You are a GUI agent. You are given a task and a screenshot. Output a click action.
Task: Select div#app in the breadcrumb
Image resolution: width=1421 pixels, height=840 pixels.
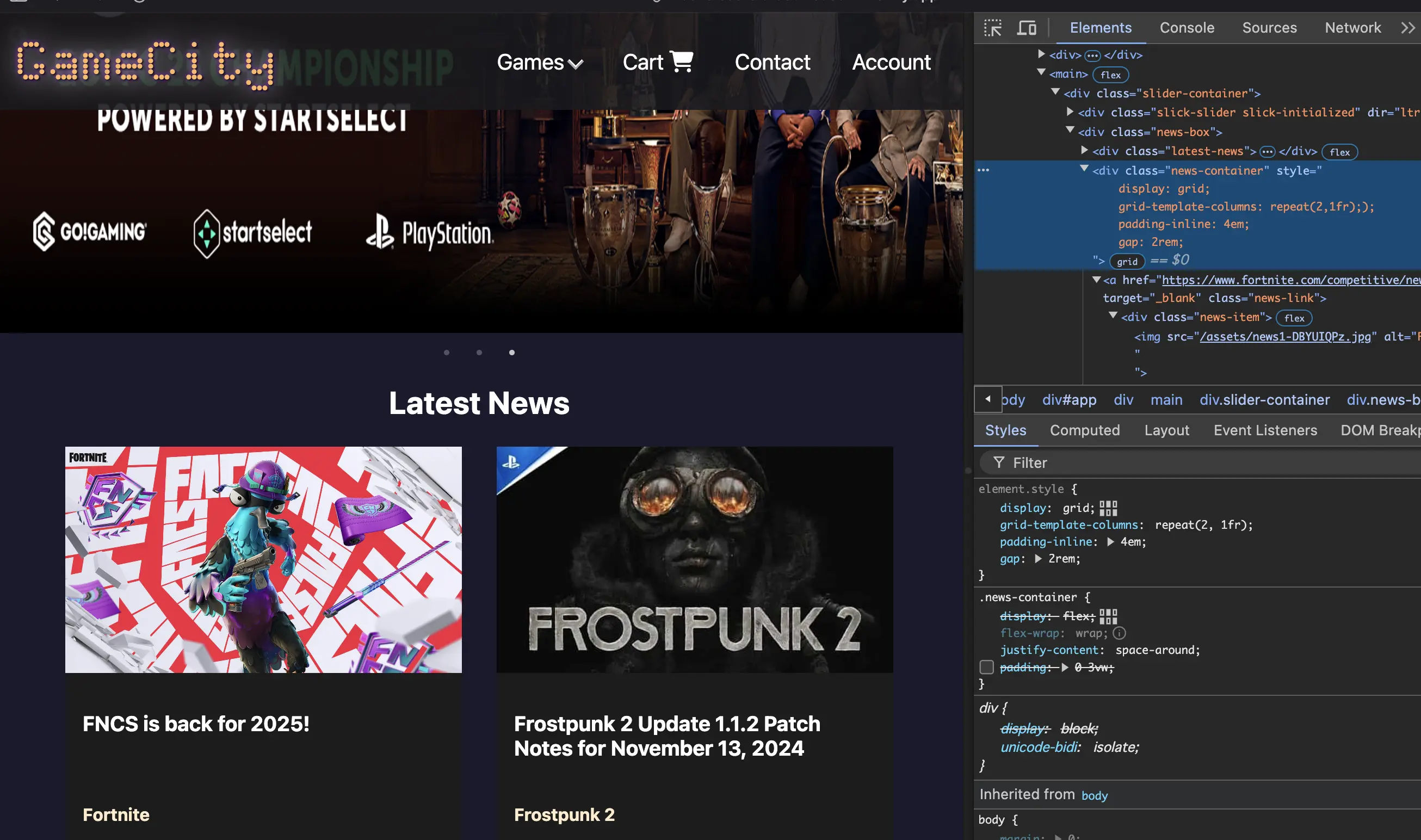coord(1069,400)
